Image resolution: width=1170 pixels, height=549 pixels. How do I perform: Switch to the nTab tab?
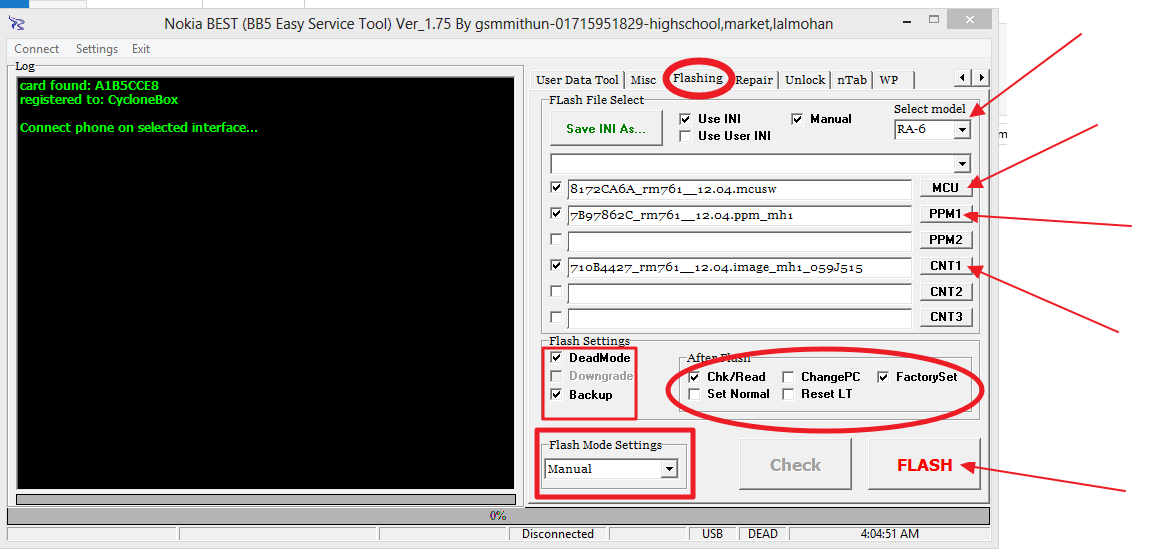coord(851,80)
